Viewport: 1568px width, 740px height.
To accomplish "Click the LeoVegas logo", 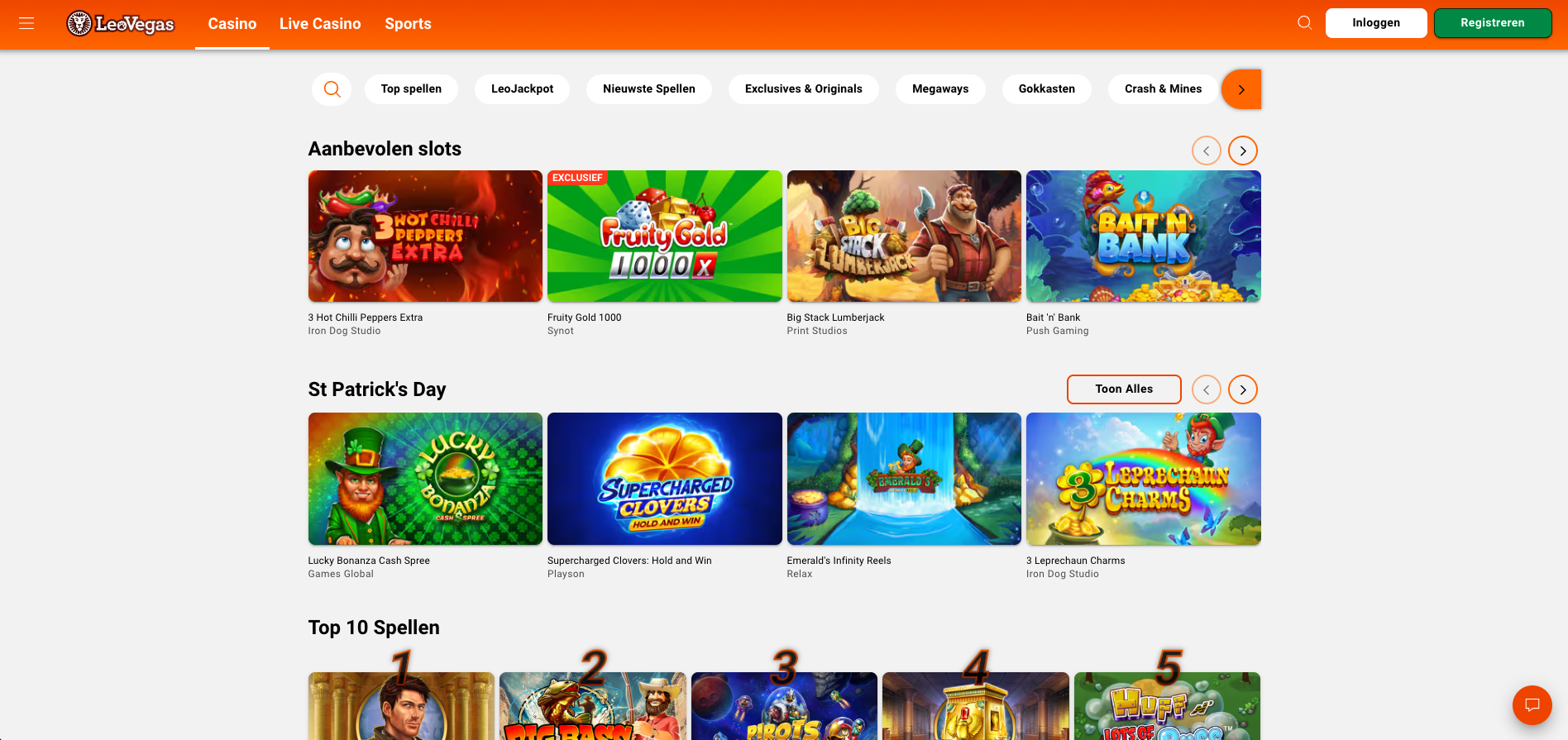I will click(x=121, y=24).
